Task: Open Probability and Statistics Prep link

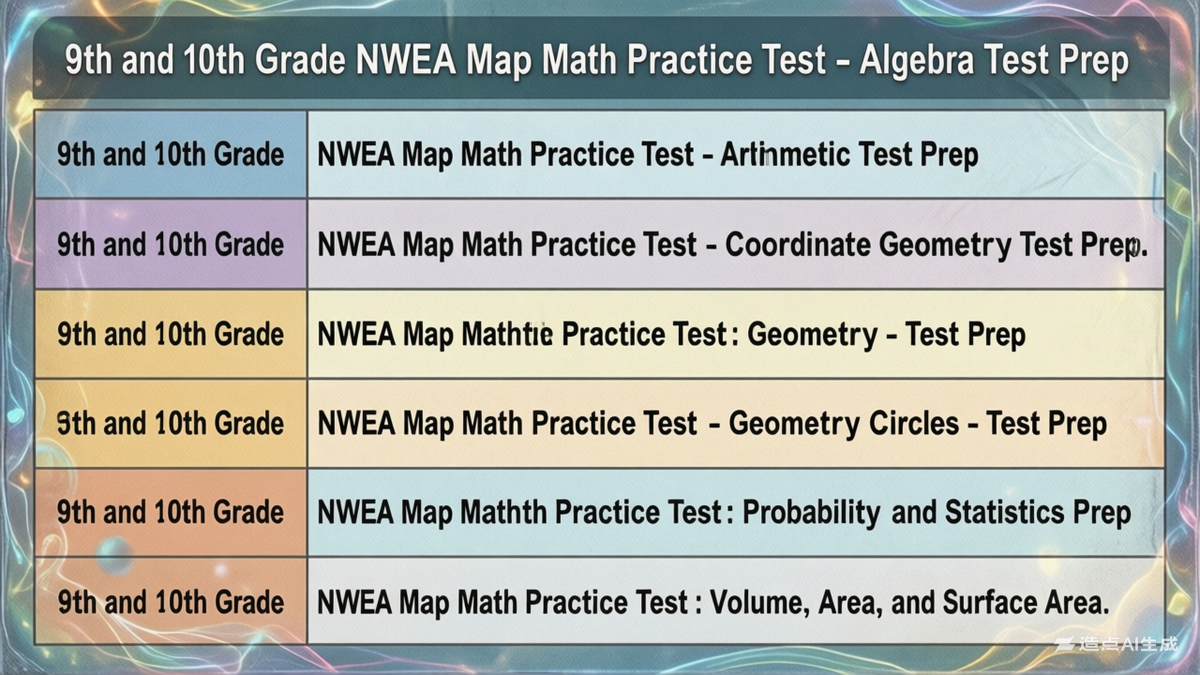Action: point(723,513)
